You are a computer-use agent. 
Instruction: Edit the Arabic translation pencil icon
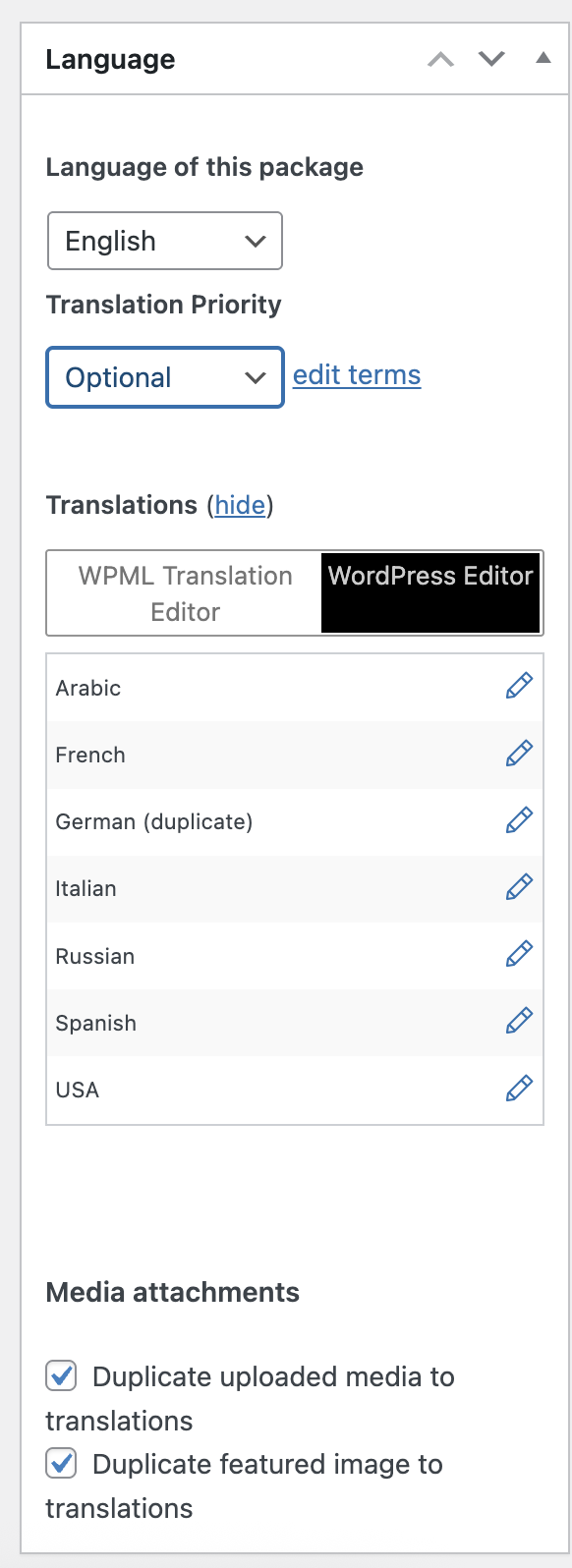519,686
